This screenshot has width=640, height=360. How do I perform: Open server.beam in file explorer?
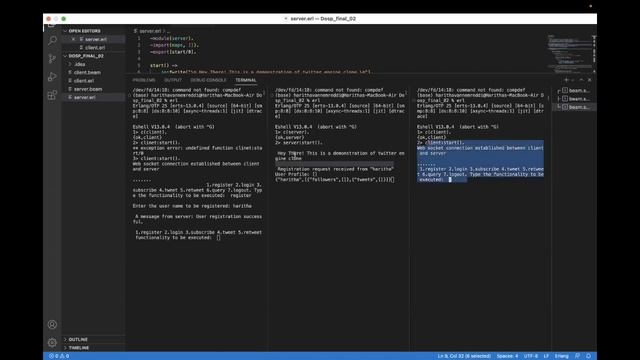[93, 89]
